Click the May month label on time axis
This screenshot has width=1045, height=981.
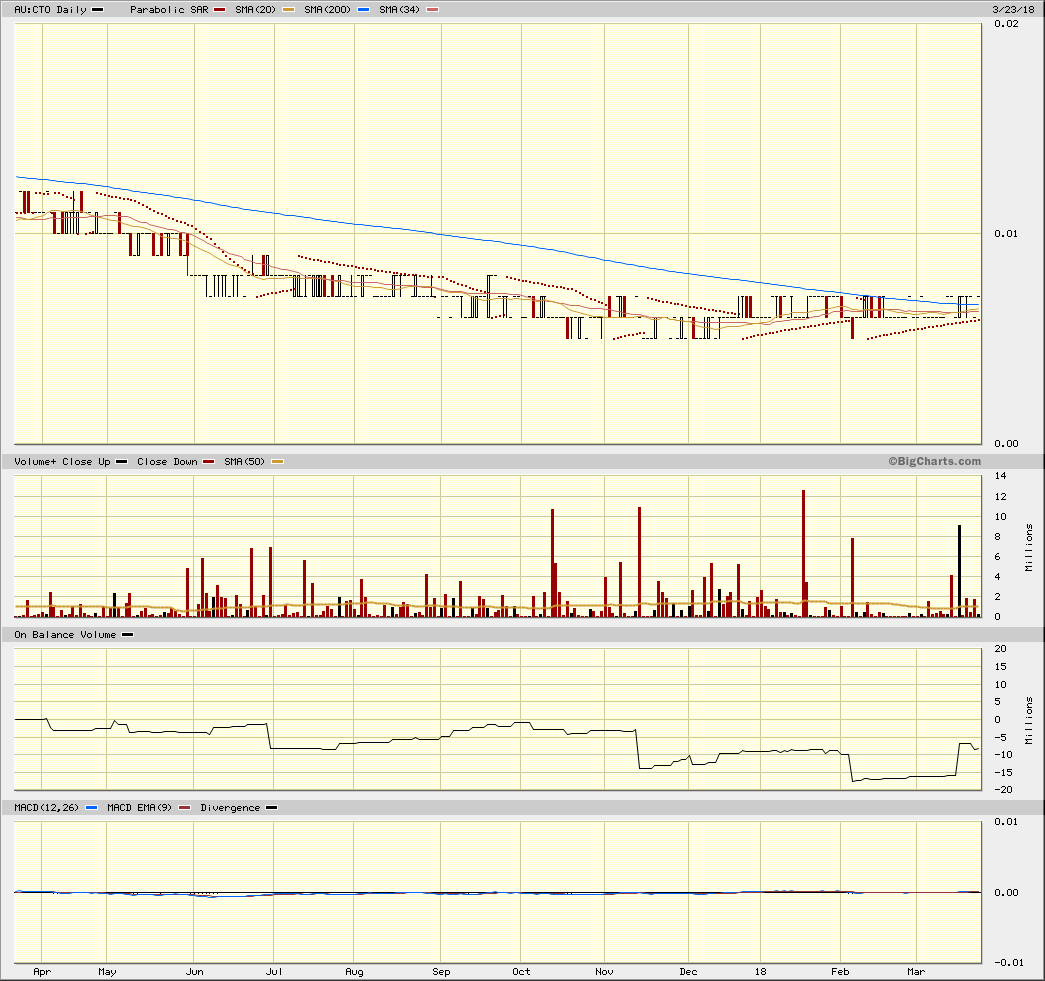coord(107,972)
